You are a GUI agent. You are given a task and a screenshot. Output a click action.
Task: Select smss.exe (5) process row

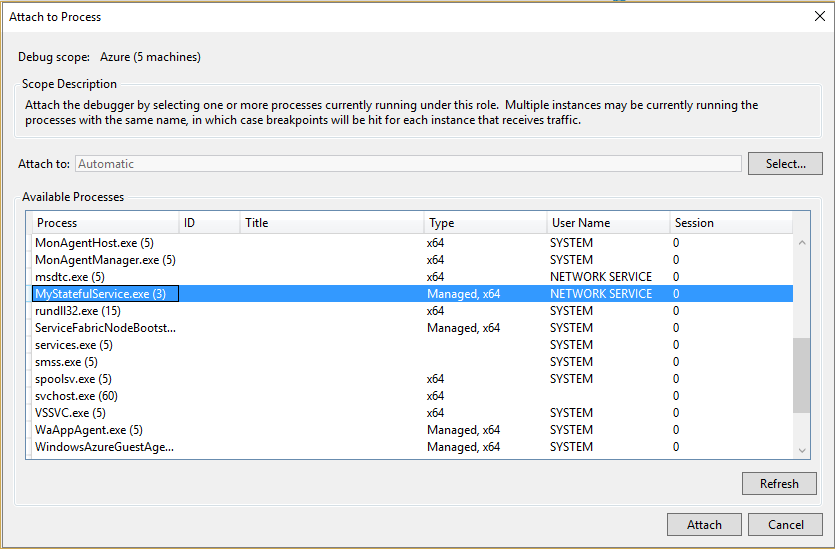(412, 362)
